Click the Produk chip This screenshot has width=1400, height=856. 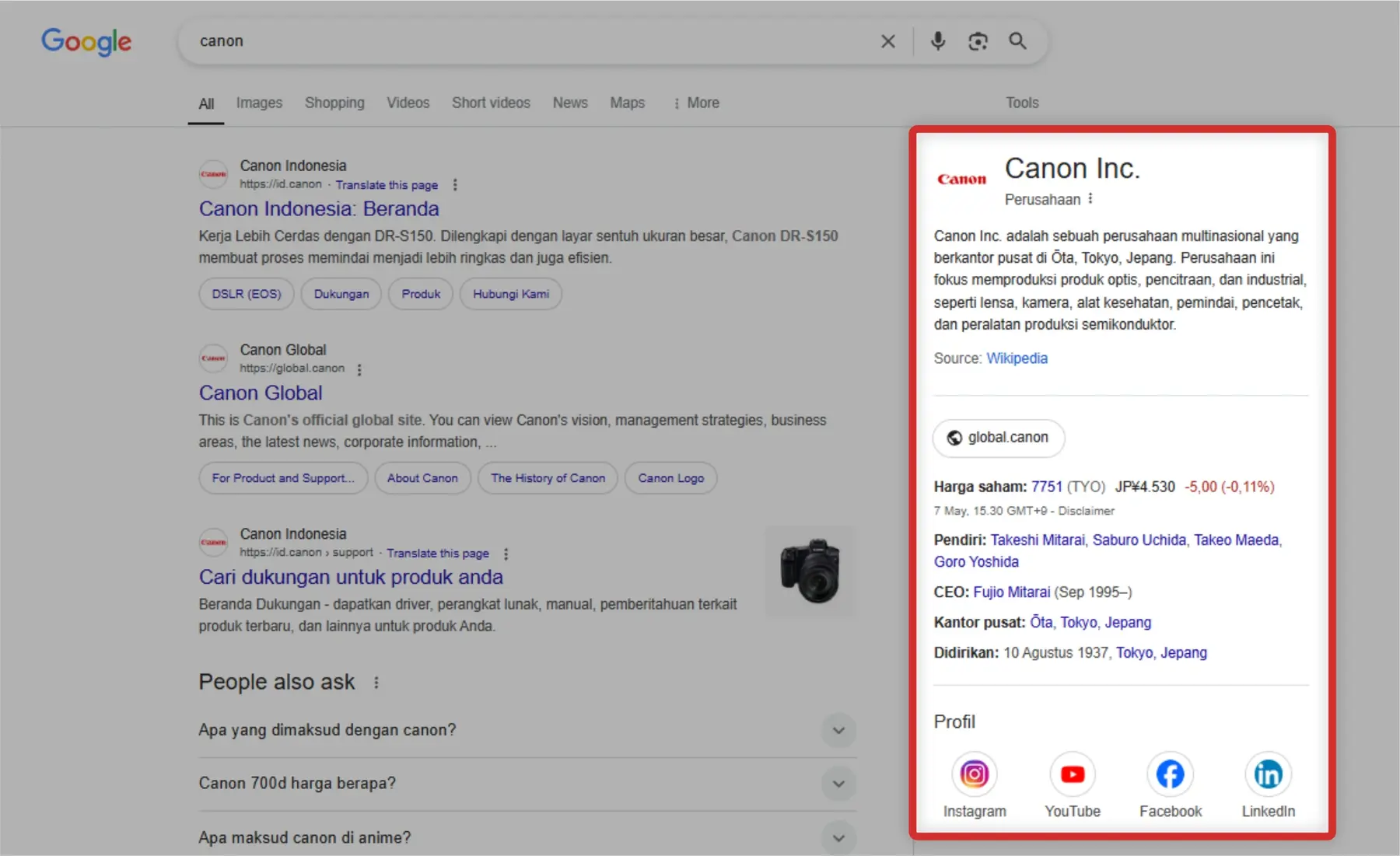click(421, 294)
